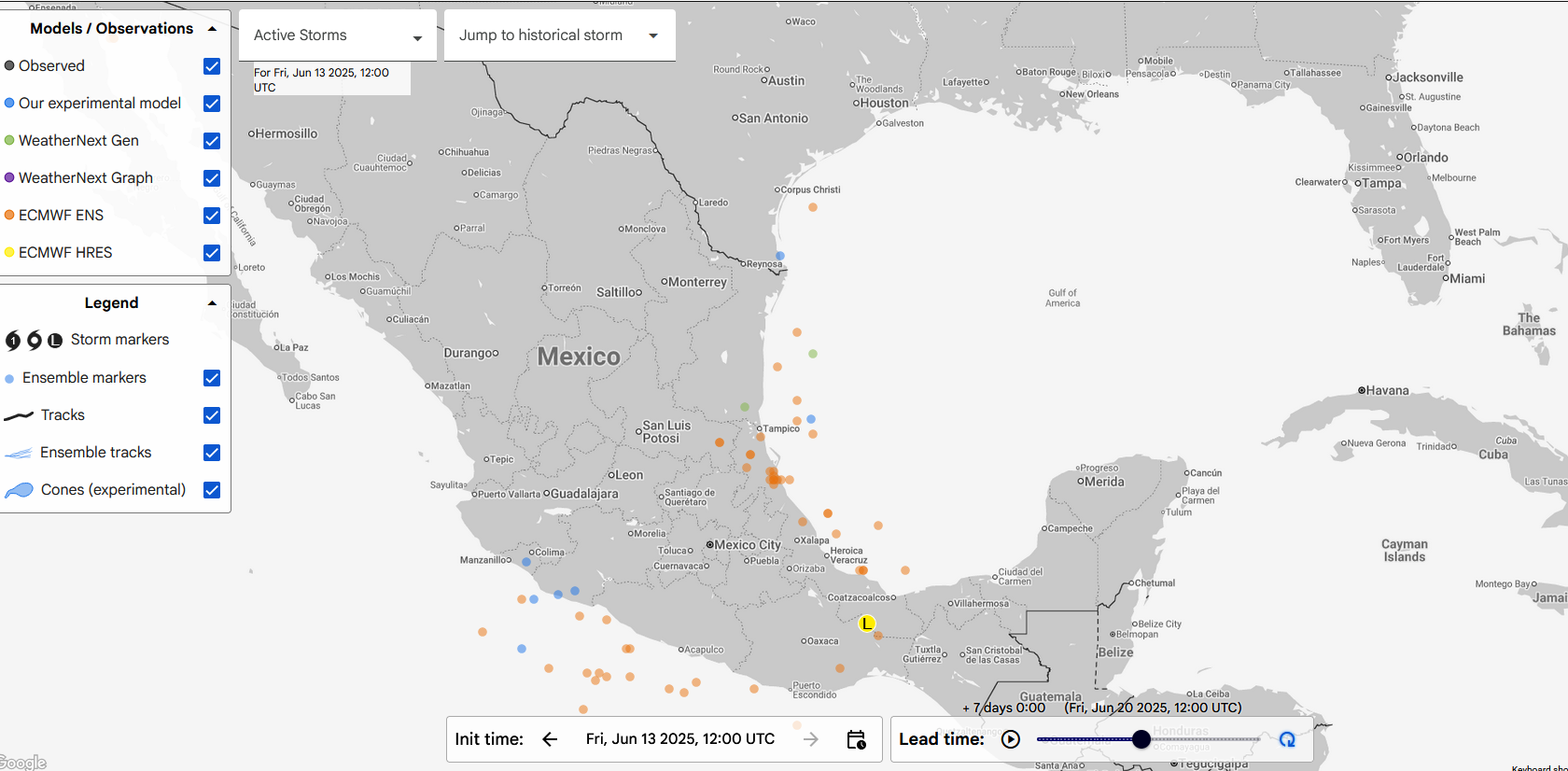Click the purple WeatherNext Graph dot

tap(9, 177)
